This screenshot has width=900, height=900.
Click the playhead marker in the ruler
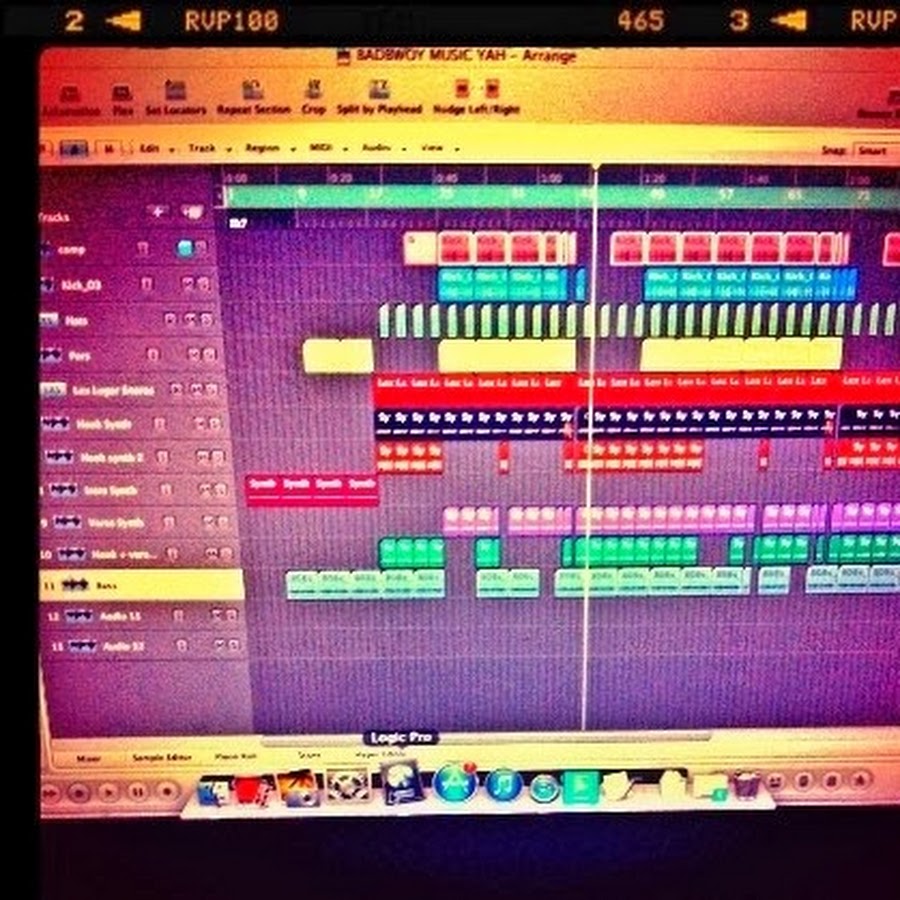click(x=596, y=168)
